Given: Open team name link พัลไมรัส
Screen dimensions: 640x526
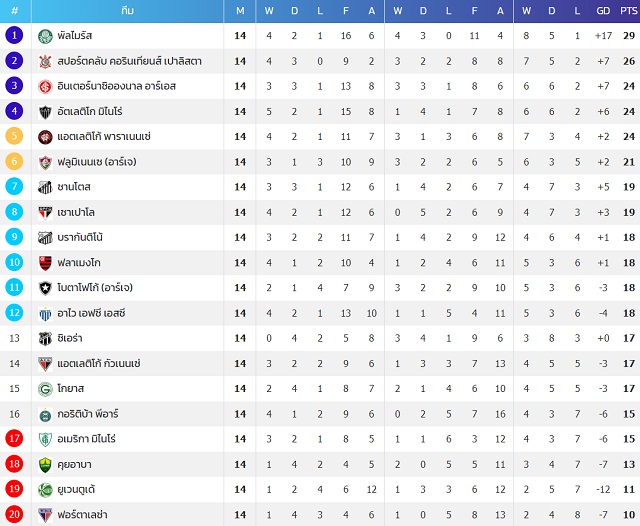Looking at the screenshot, I should tap(75, 36).
